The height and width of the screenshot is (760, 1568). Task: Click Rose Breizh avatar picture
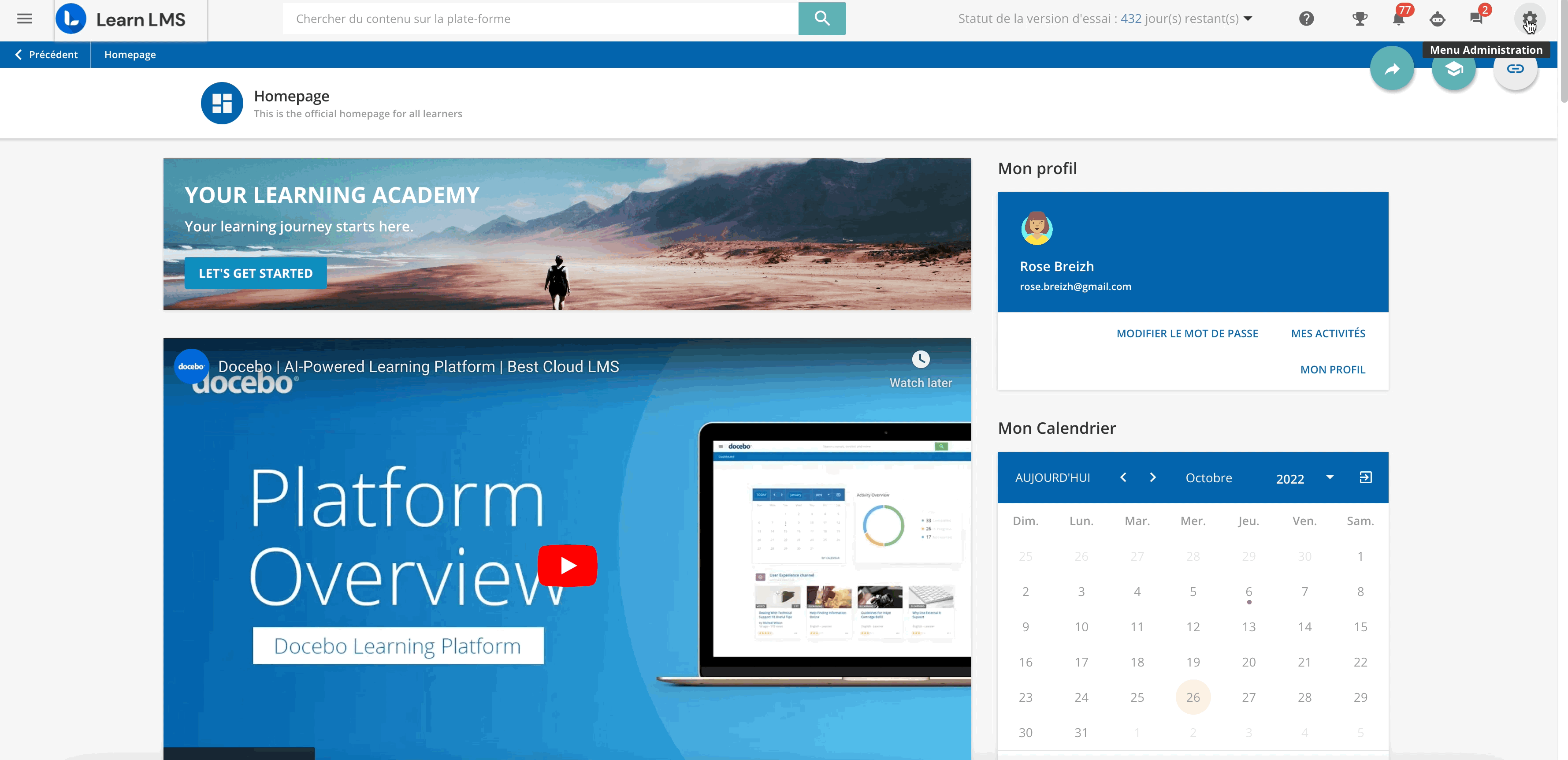pyautogui.click(x=1037, y=228)
